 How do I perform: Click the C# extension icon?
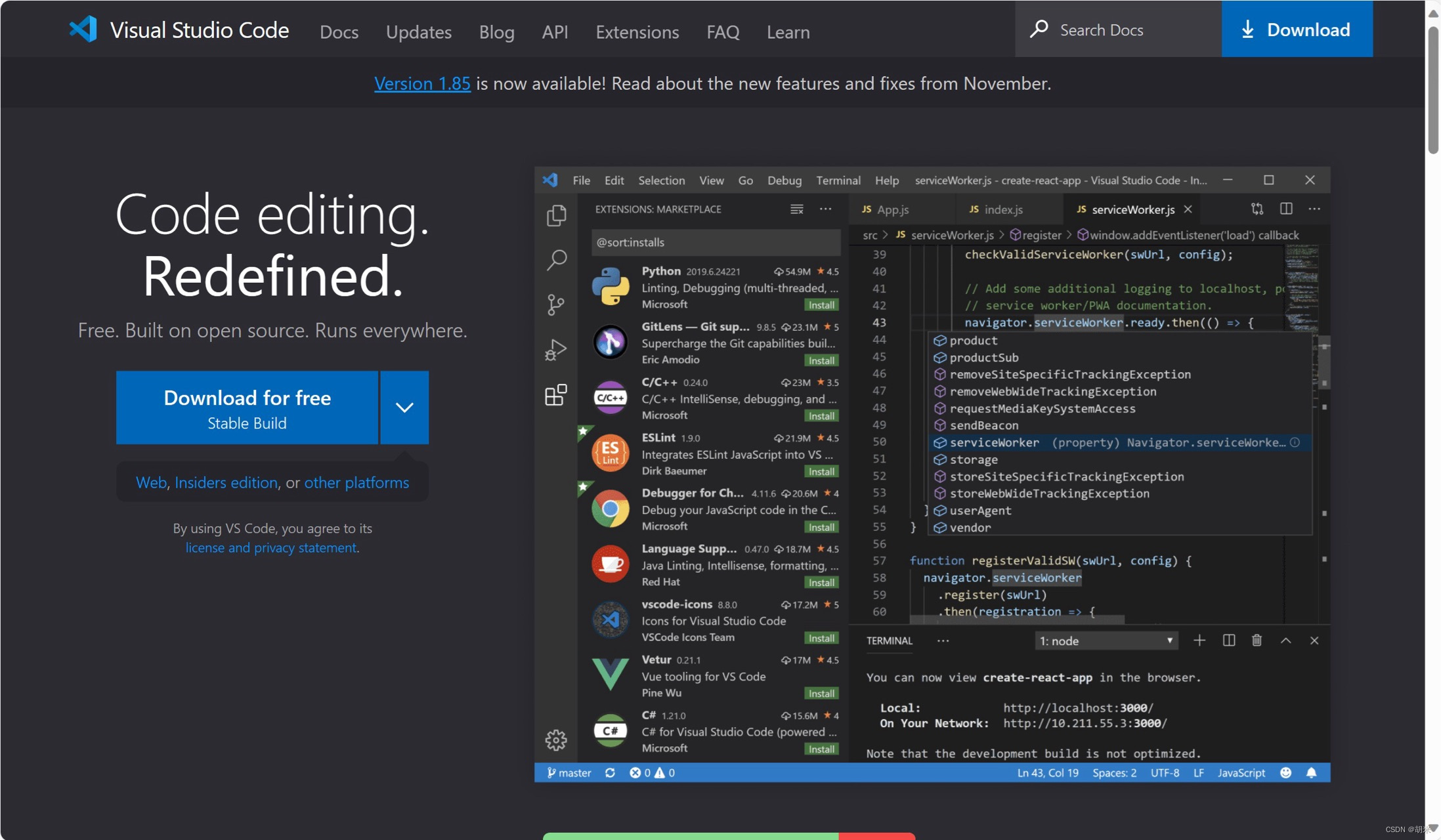click(x=611, y=730)
